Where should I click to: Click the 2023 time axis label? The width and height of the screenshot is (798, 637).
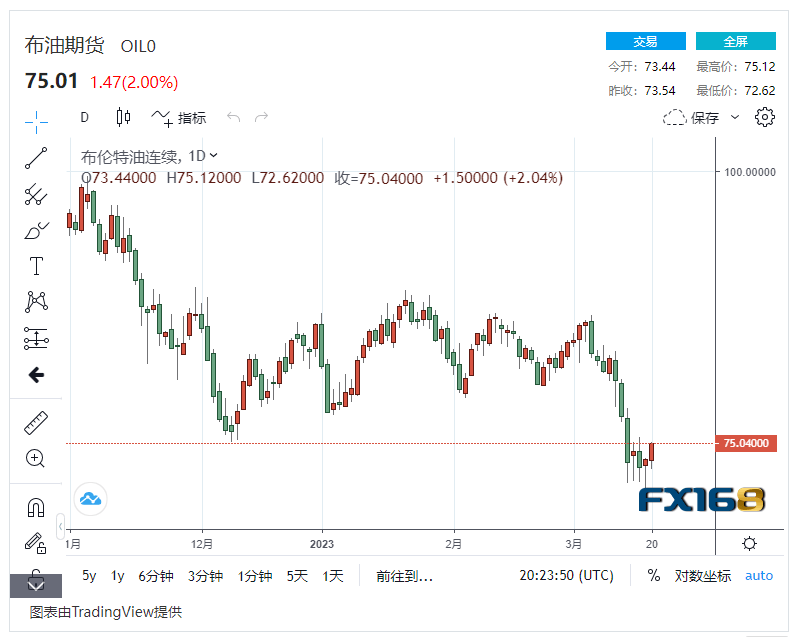tap(322, 544)
